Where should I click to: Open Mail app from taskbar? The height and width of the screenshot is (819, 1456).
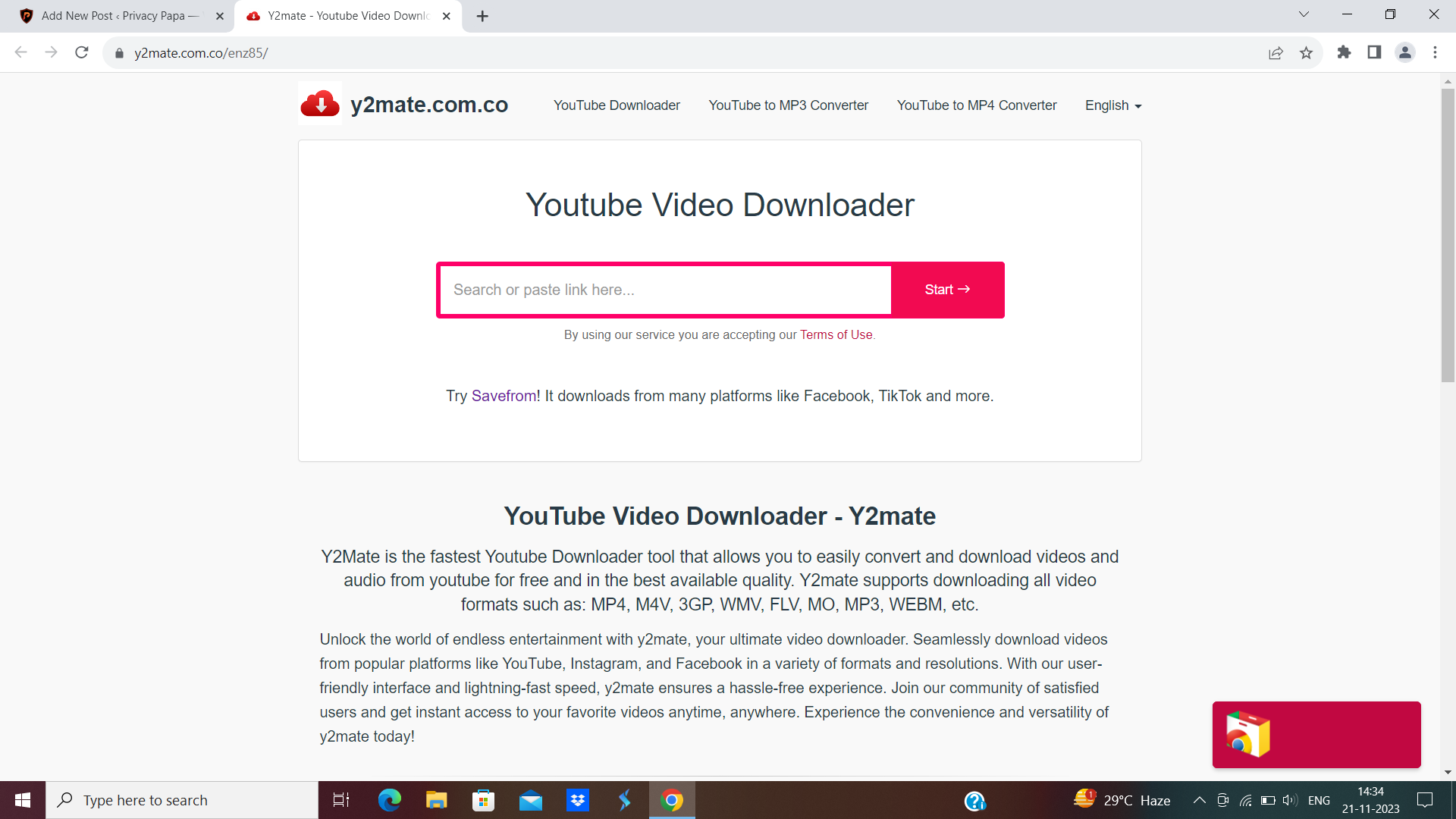531,800
